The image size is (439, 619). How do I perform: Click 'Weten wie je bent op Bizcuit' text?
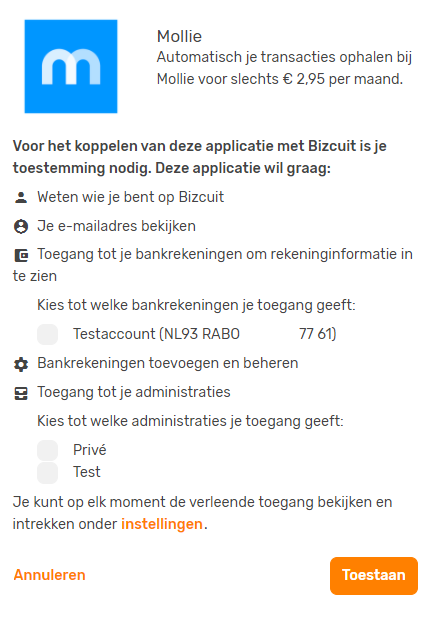131,197
